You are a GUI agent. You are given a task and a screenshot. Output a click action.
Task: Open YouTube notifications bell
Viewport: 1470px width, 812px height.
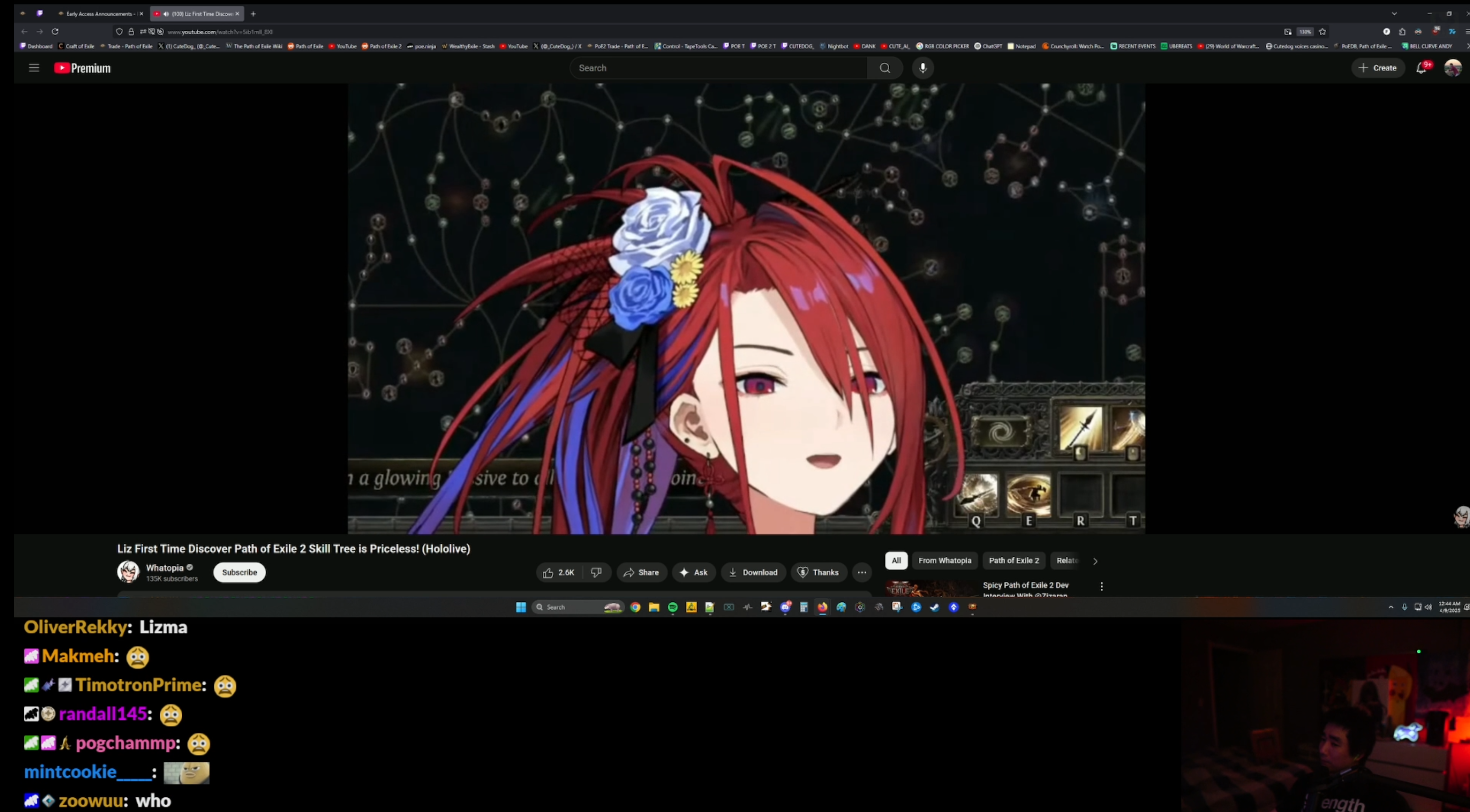pos(1421,68)
